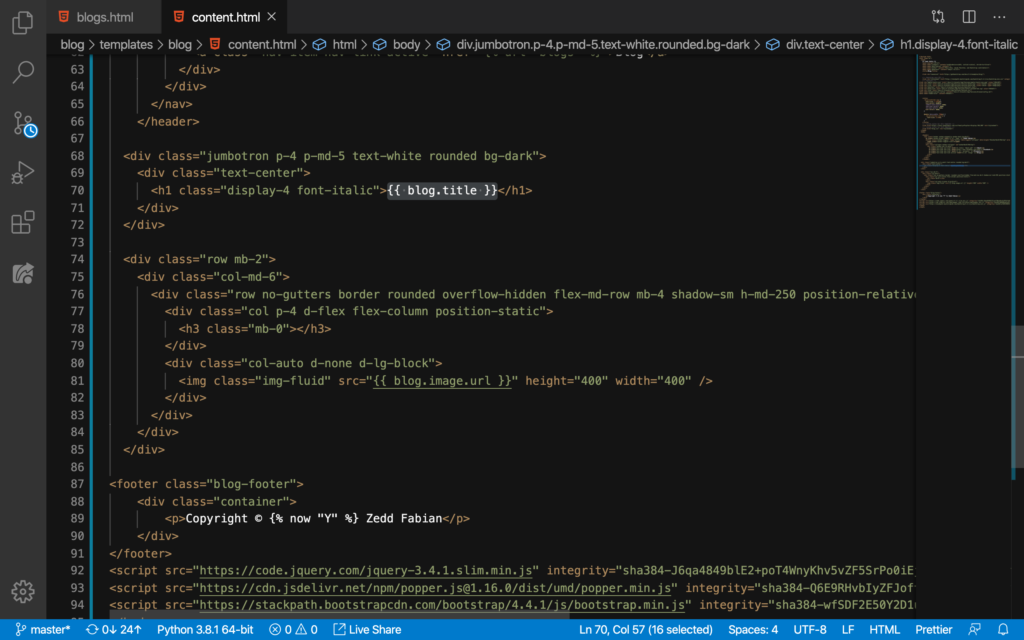Image resolution: width=1024 pixels, height=640 pixels.
Task: Split the editor to the right
Action: (969, 17)
